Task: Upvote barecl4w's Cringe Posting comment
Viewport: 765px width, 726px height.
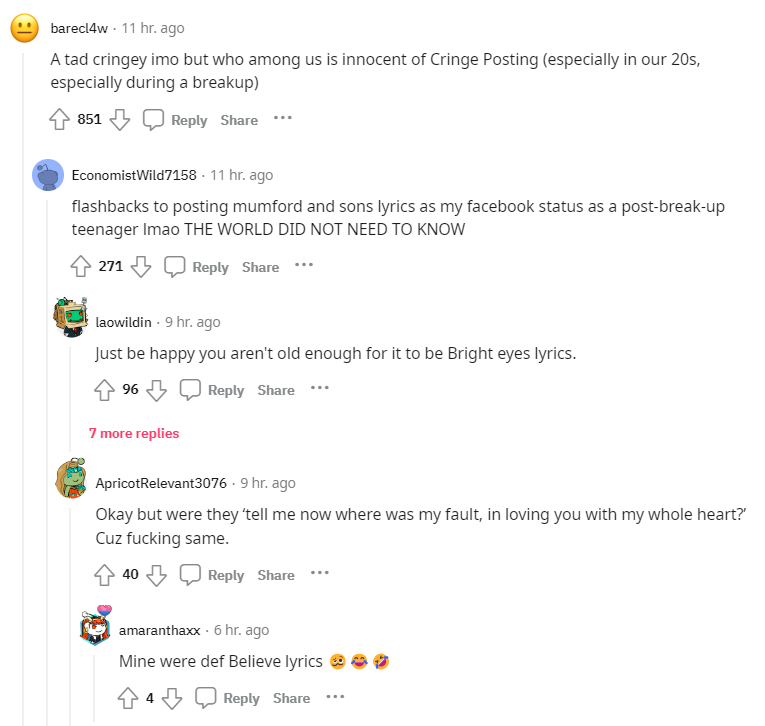Action: point(59,120)
